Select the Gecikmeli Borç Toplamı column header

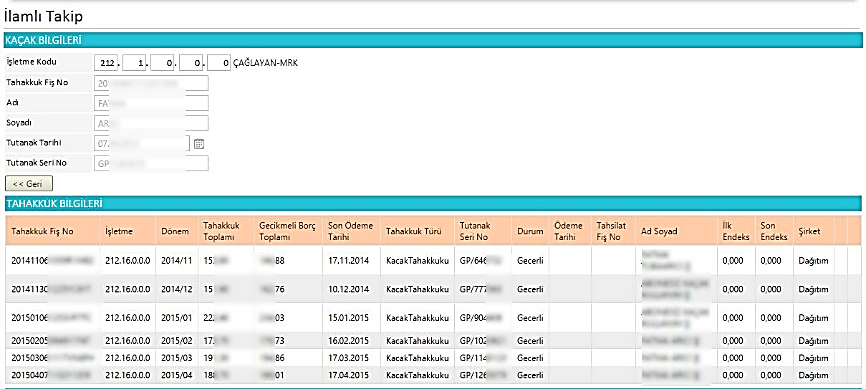coord(288,231)
